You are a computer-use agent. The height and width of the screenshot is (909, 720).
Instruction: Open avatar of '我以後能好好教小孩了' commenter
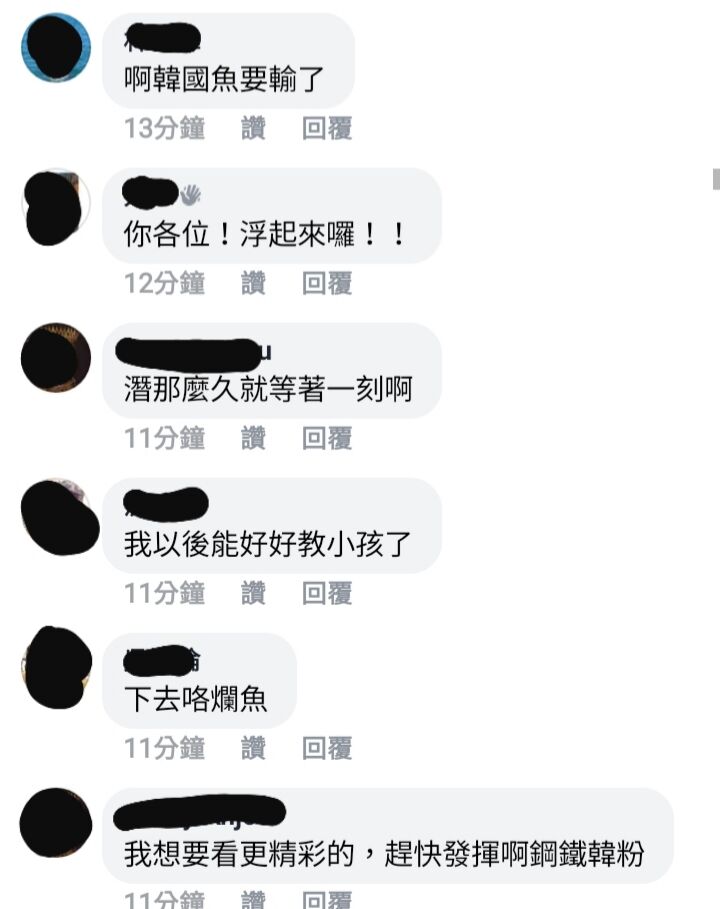pos(59,517)
